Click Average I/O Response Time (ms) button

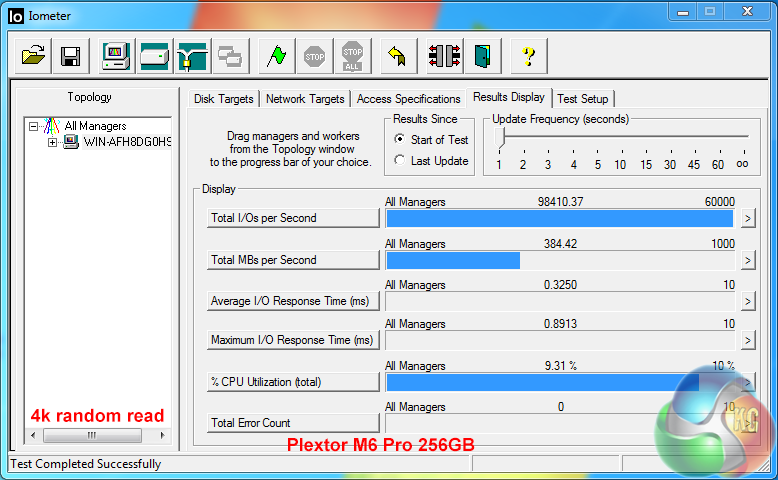coord(293,301)
